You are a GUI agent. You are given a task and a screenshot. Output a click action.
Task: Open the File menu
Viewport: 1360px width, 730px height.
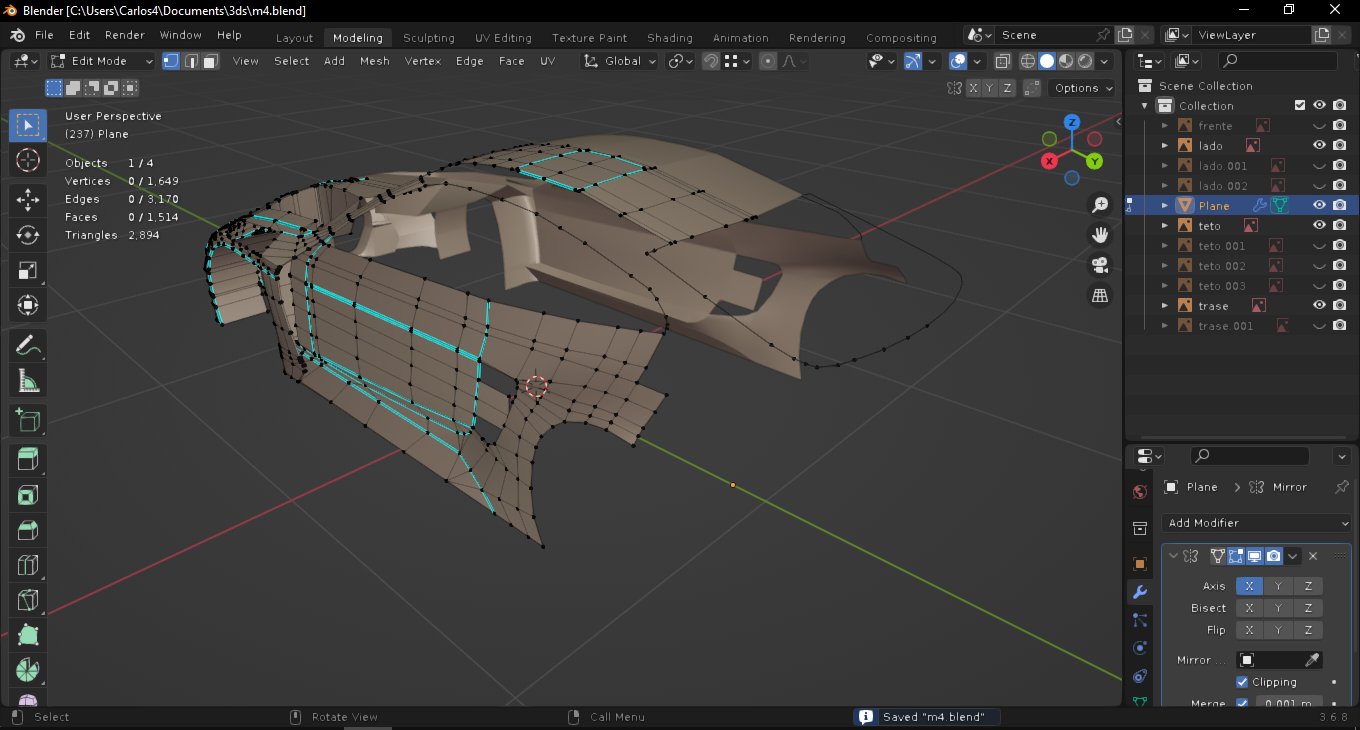[x=44, y=35]
